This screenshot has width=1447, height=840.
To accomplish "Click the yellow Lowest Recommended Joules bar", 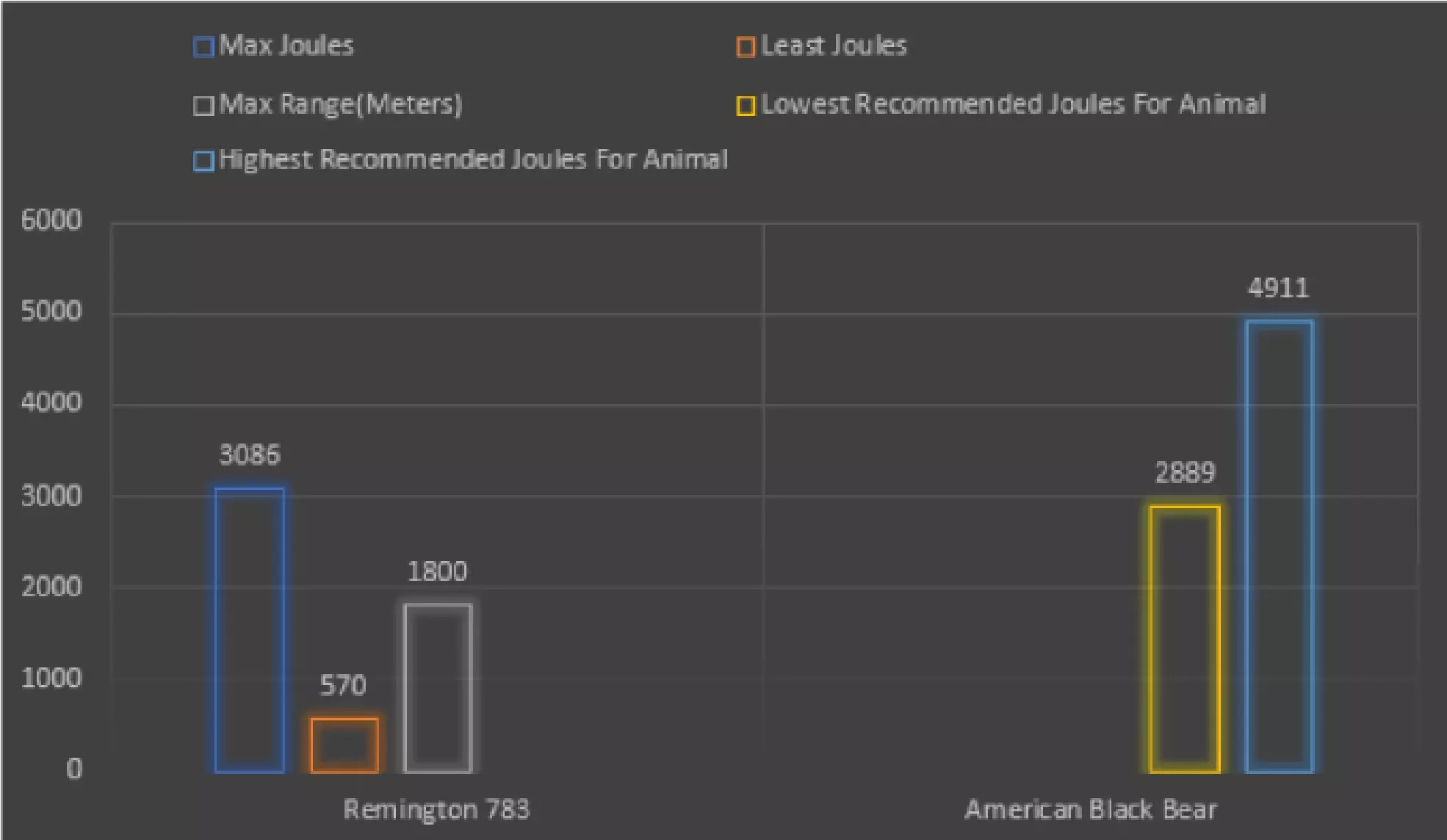I will [1185, 639].
